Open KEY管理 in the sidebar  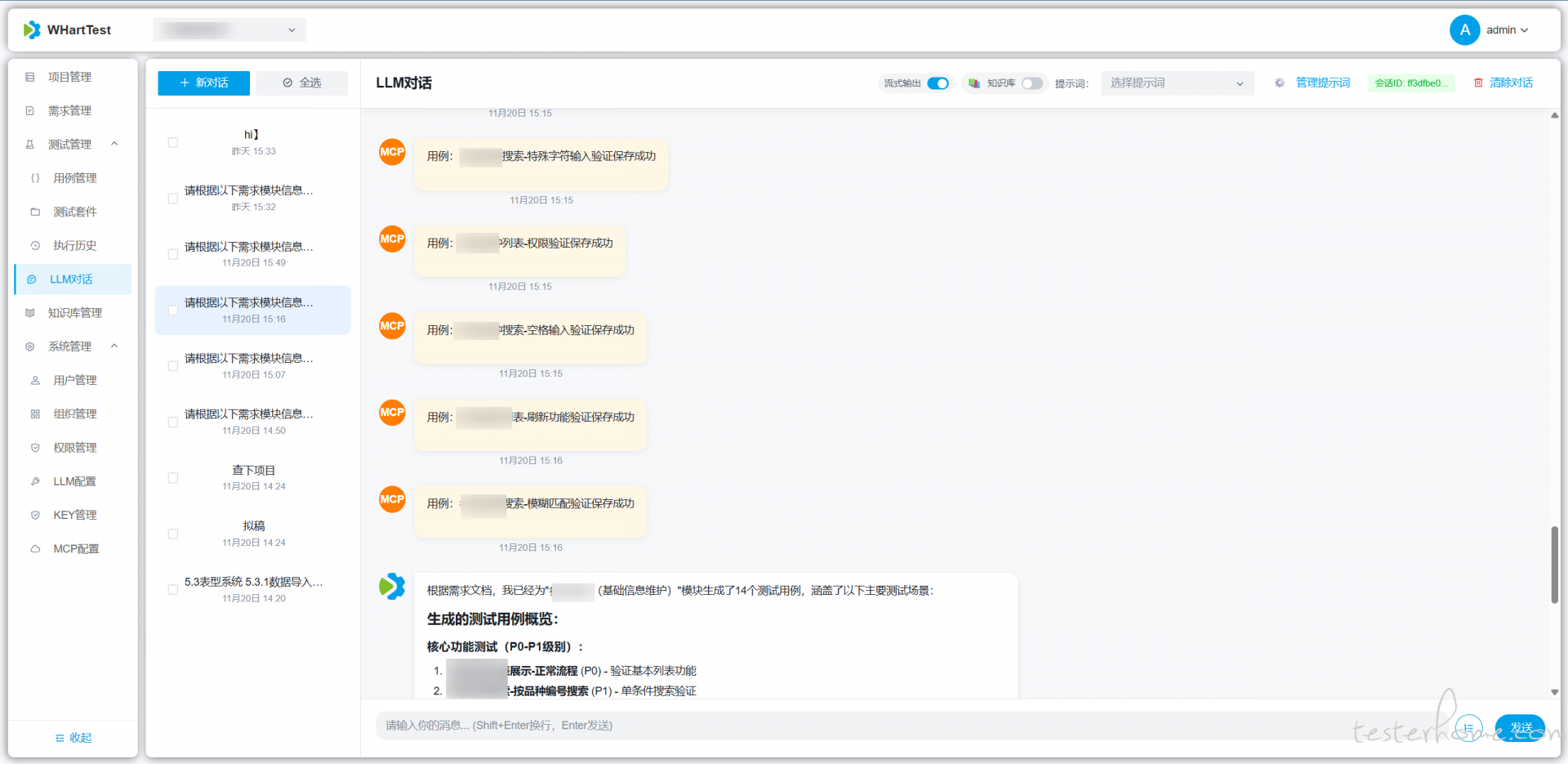[x=74, y=515]
